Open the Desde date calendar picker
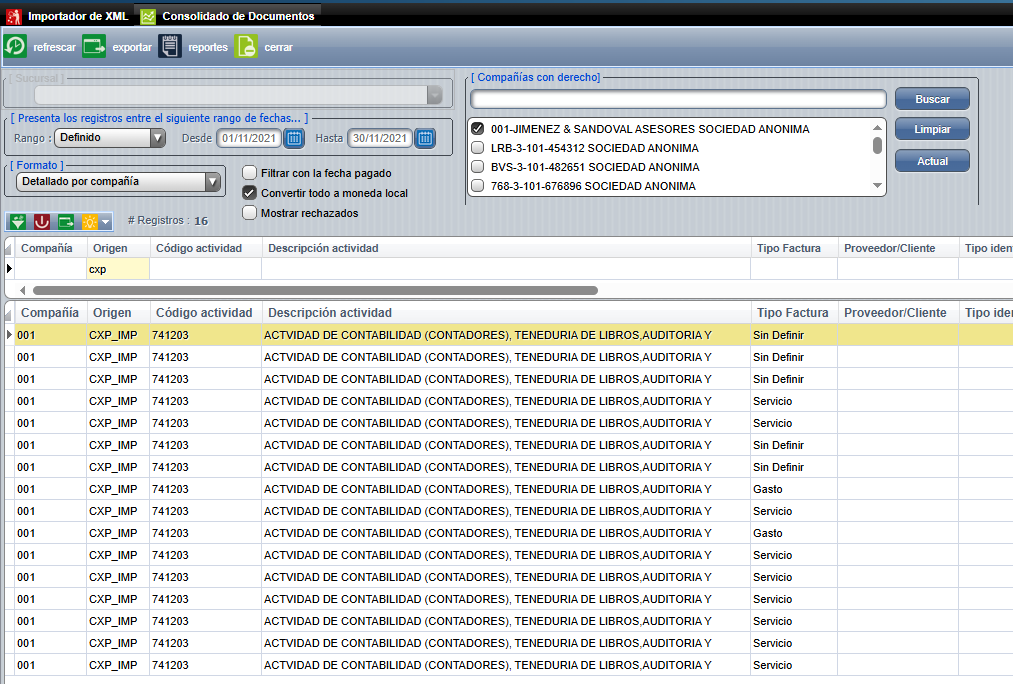This screenshot has height=684, width=1013. pyautogui.click(x=295, y=138)
